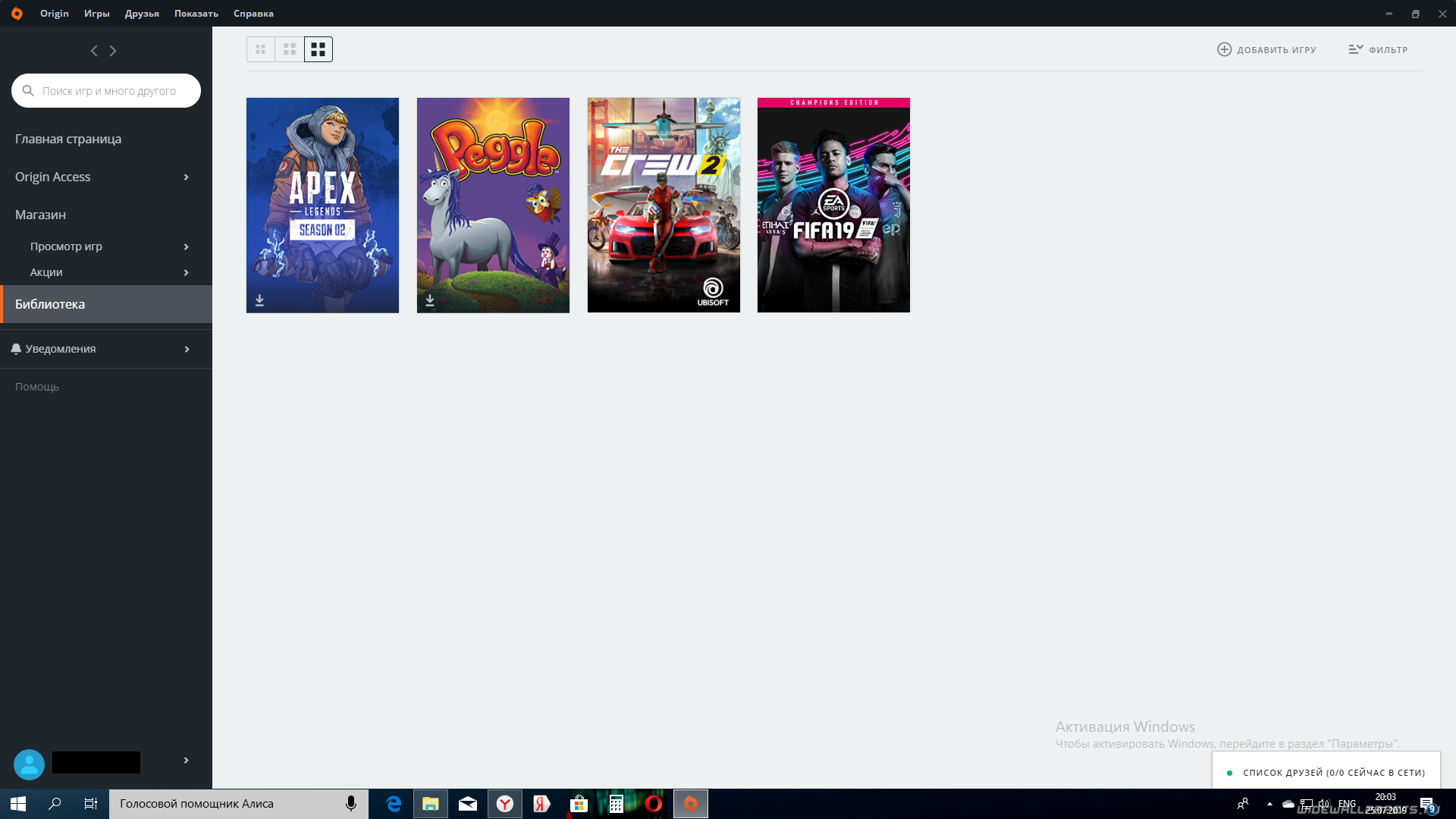Open Yandex Browser from taskbar
The height and width of the screenshot is (819, 1456).
click(x=505, y=804)
